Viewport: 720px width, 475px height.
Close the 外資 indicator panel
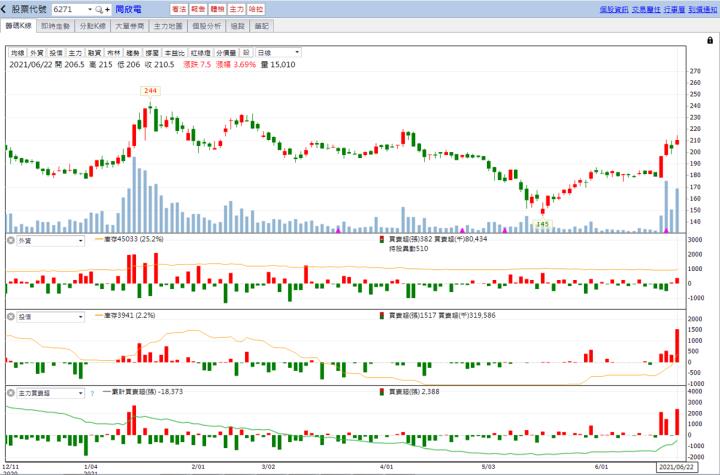[x=10, y=241]
